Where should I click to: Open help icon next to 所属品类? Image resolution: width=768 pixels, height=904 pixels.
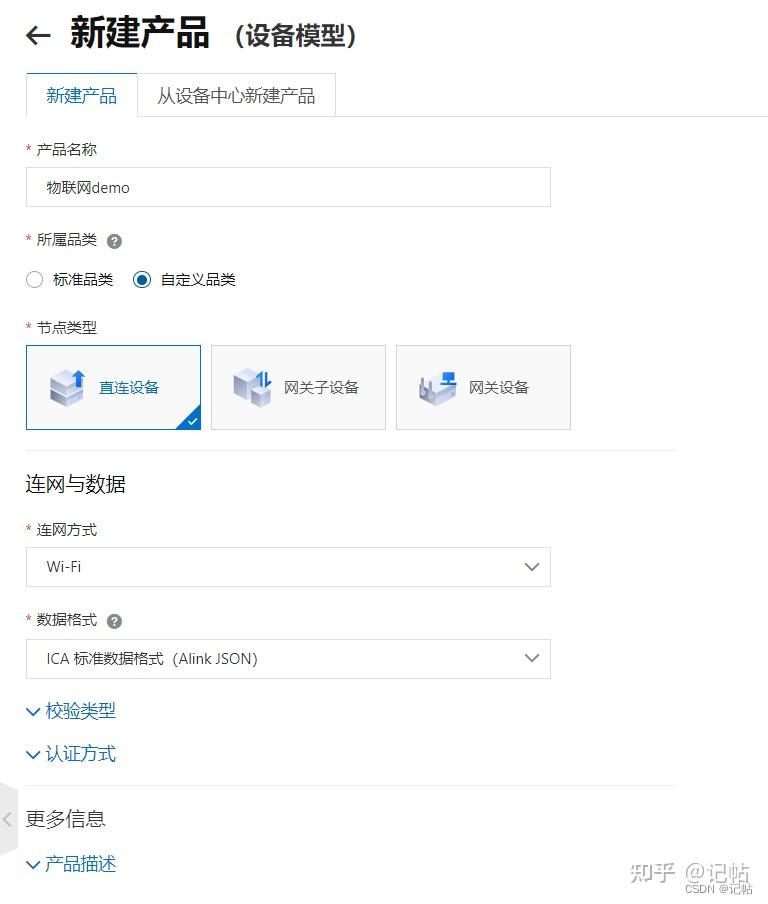click(114, 241)
